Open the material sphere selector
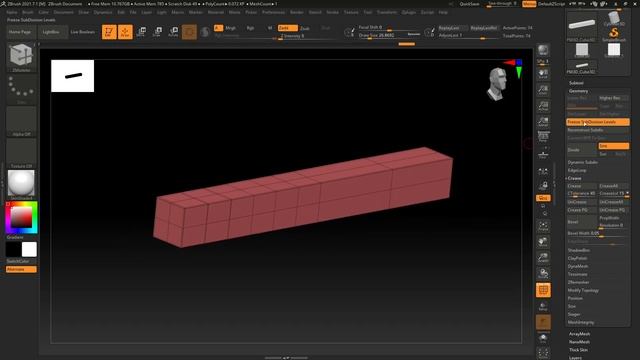Screen dimensions: 640x360 click(x=21, y=184)
